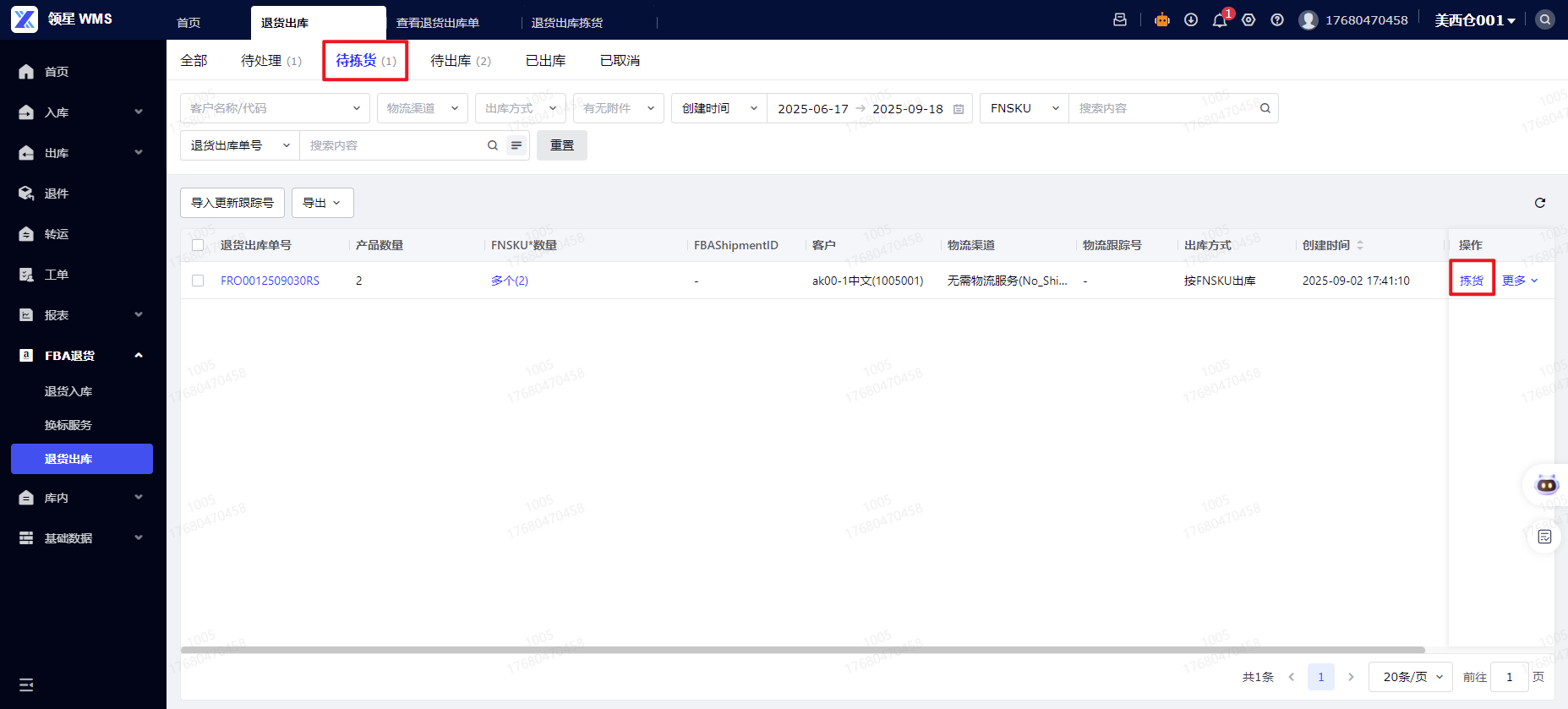Select the 全部 status tab

(x=194, y=61)
